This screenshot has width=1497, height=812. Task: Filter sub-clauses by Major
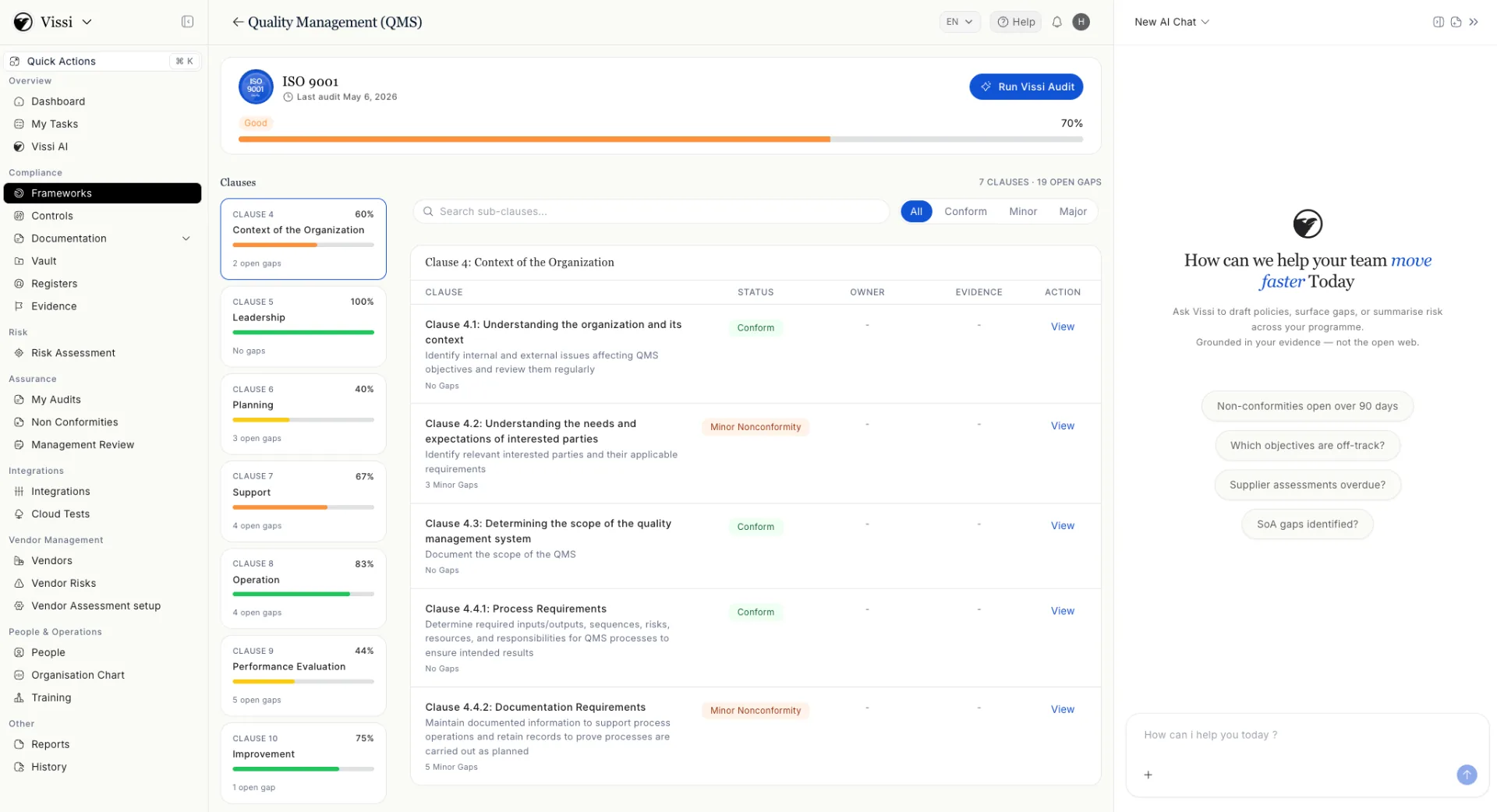1073,211
